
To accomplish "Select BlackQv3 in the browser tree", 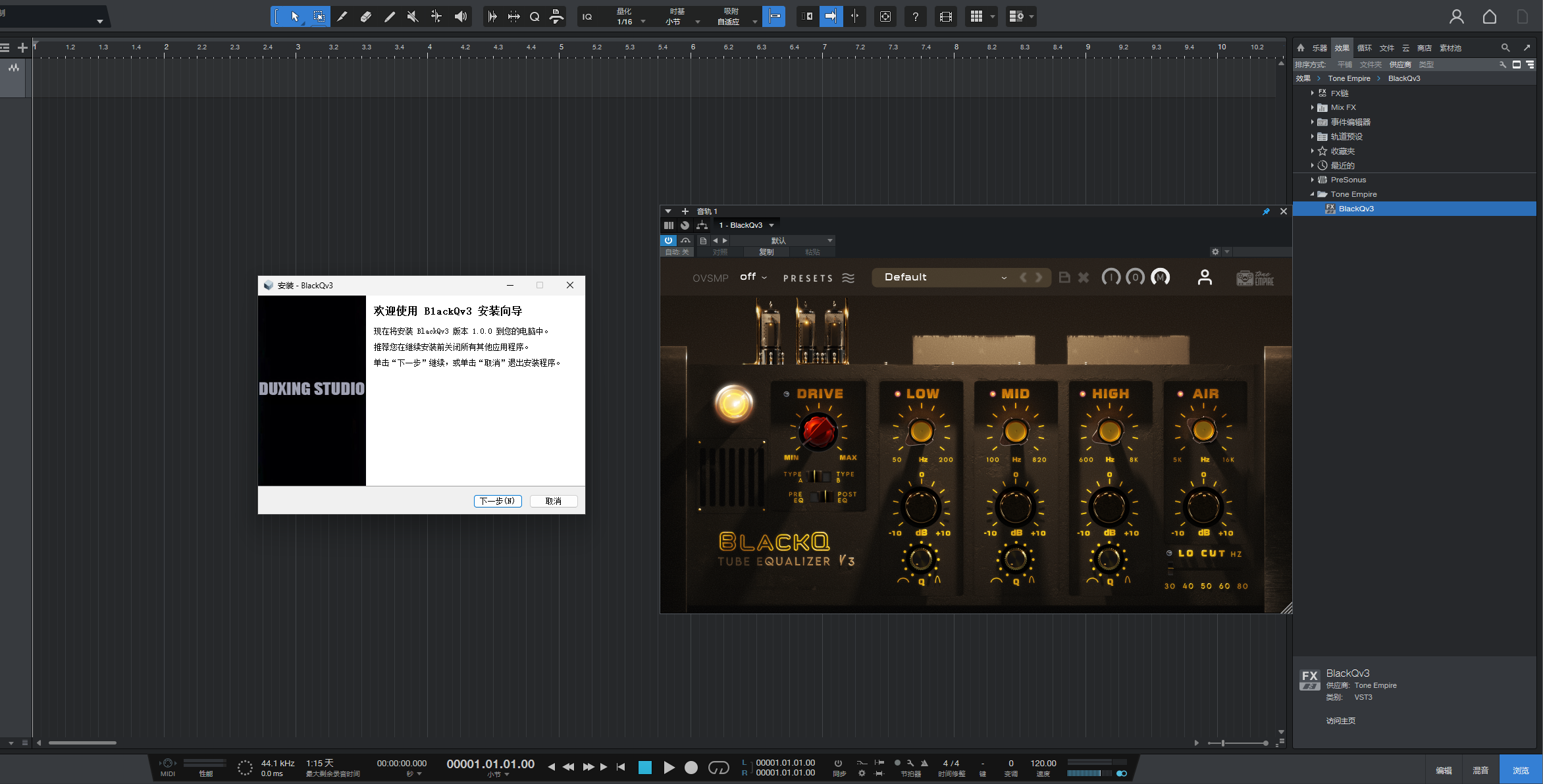I will (1414, 209).
